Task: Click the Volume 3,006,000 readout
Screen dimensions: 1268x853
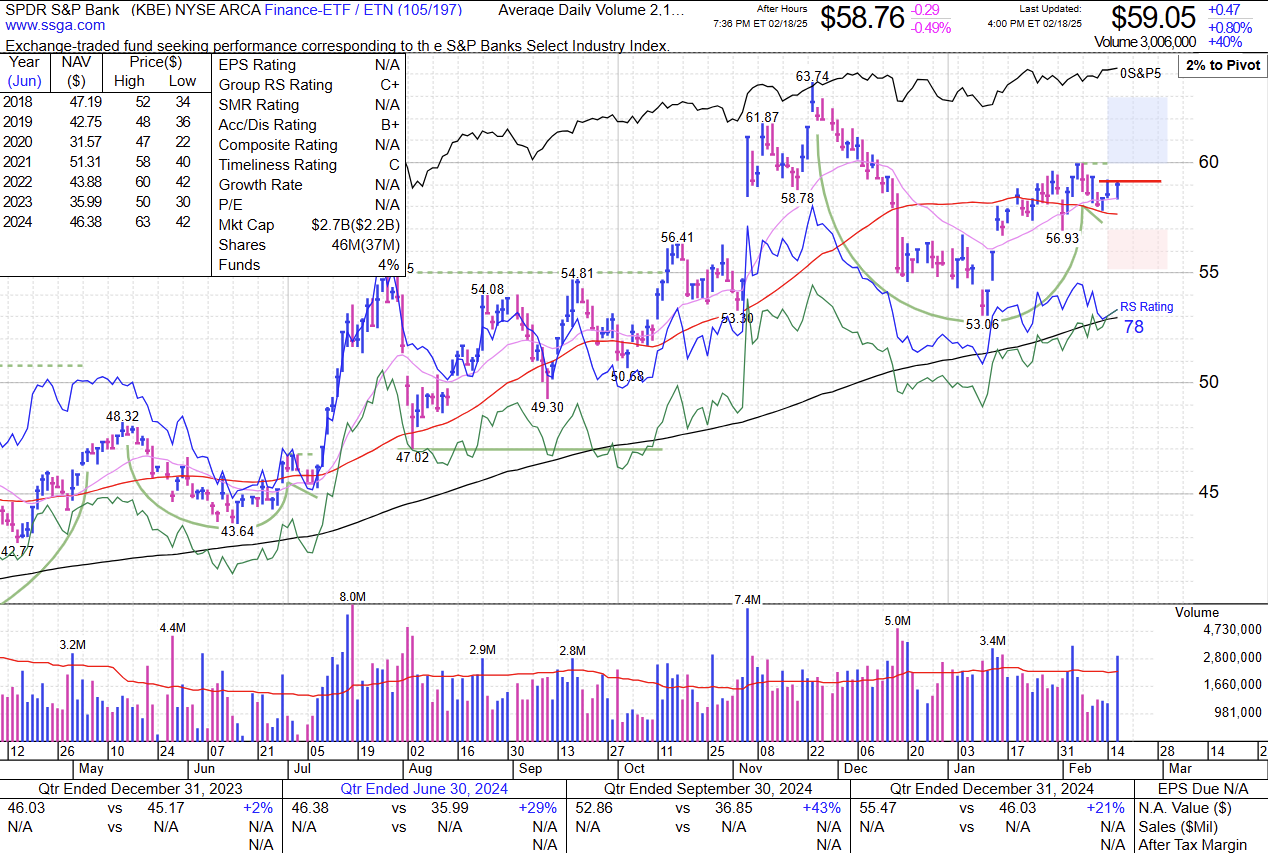Action: [x=1145, y=42]
